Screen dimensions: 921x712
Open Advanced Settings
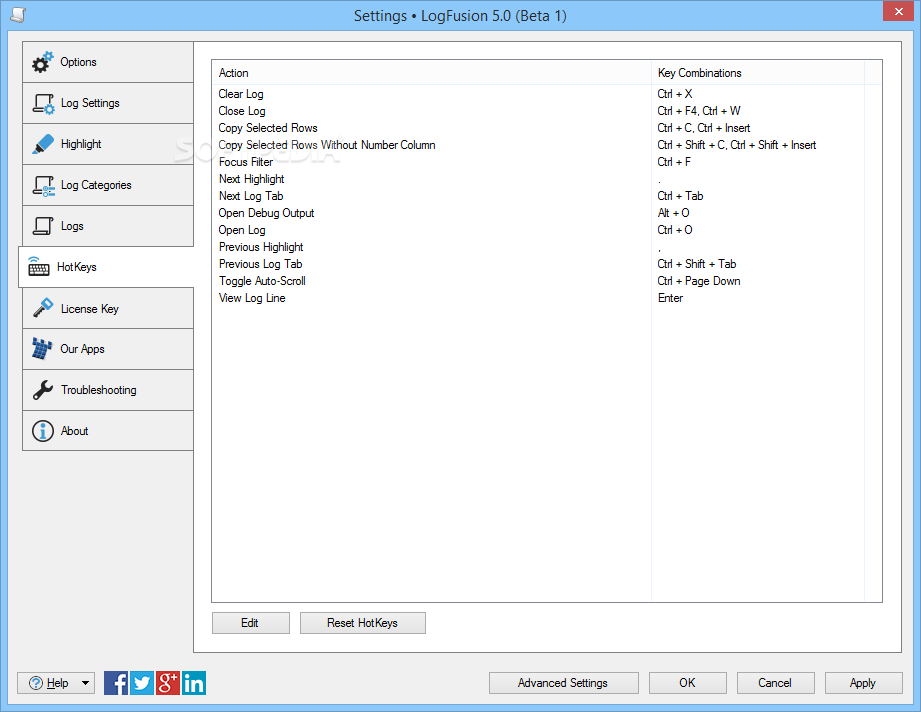point(564,683)
